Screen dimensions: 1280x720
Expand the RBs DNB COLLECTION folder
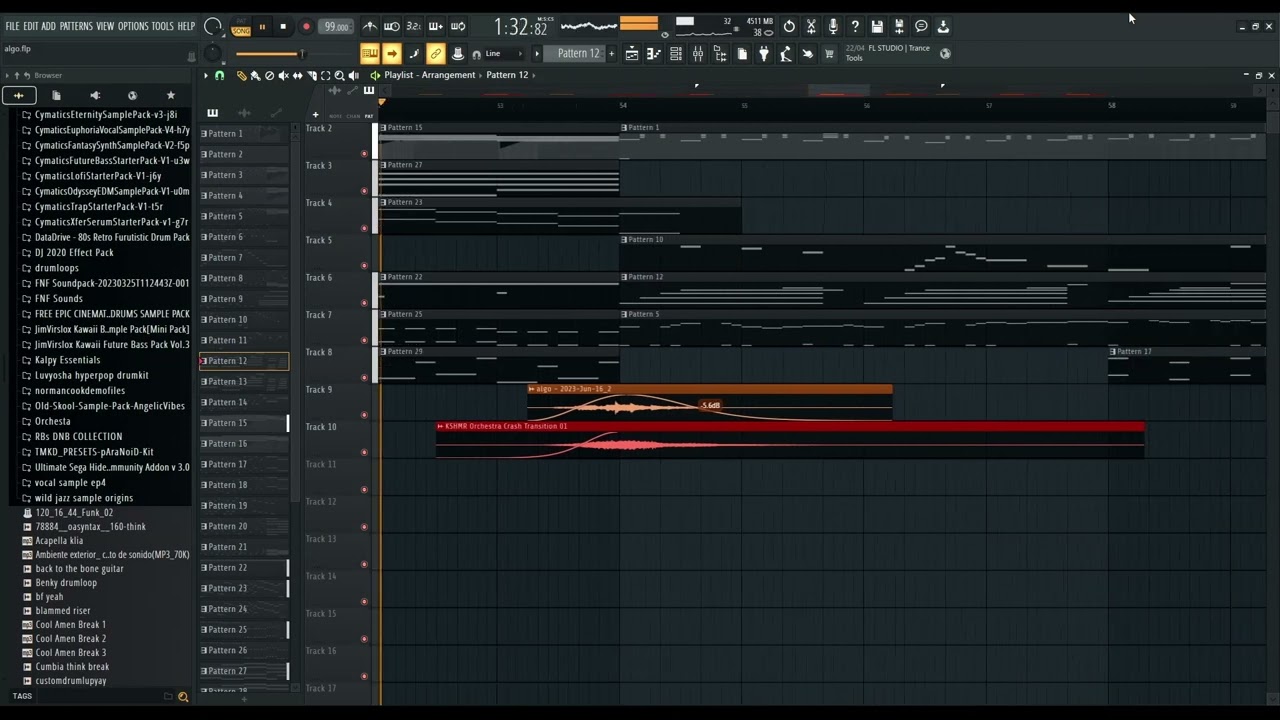tap(72, 436)
